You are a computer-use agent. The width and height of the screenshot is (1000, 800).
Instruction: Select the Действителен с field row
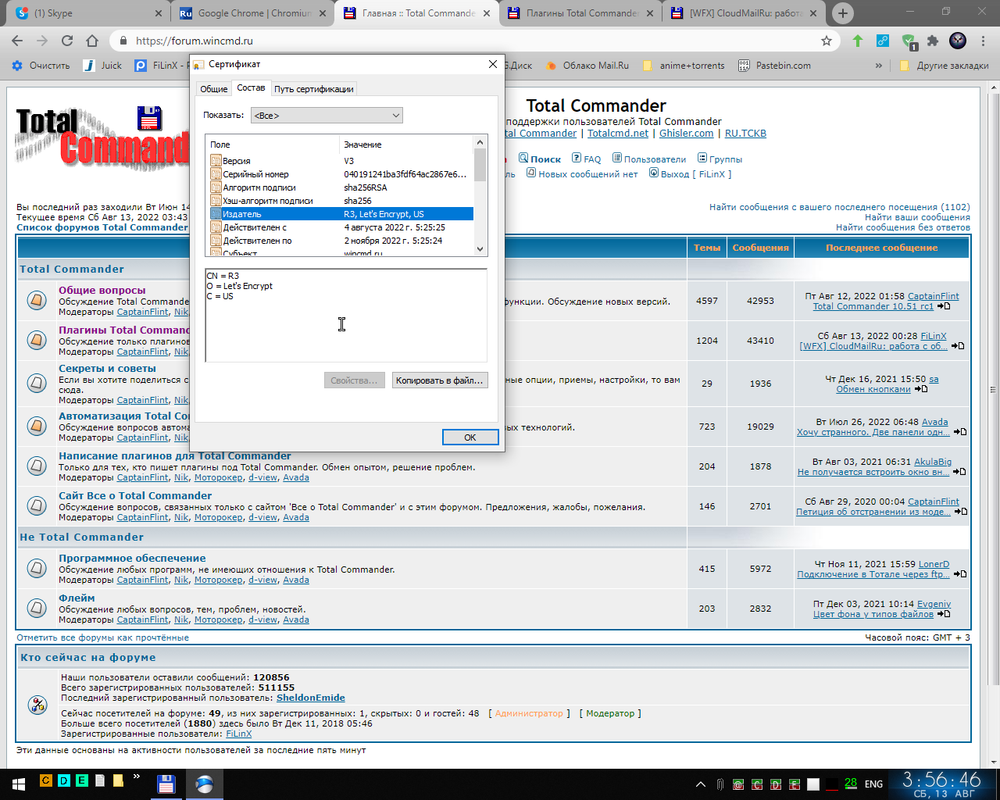tap(341, 227)
